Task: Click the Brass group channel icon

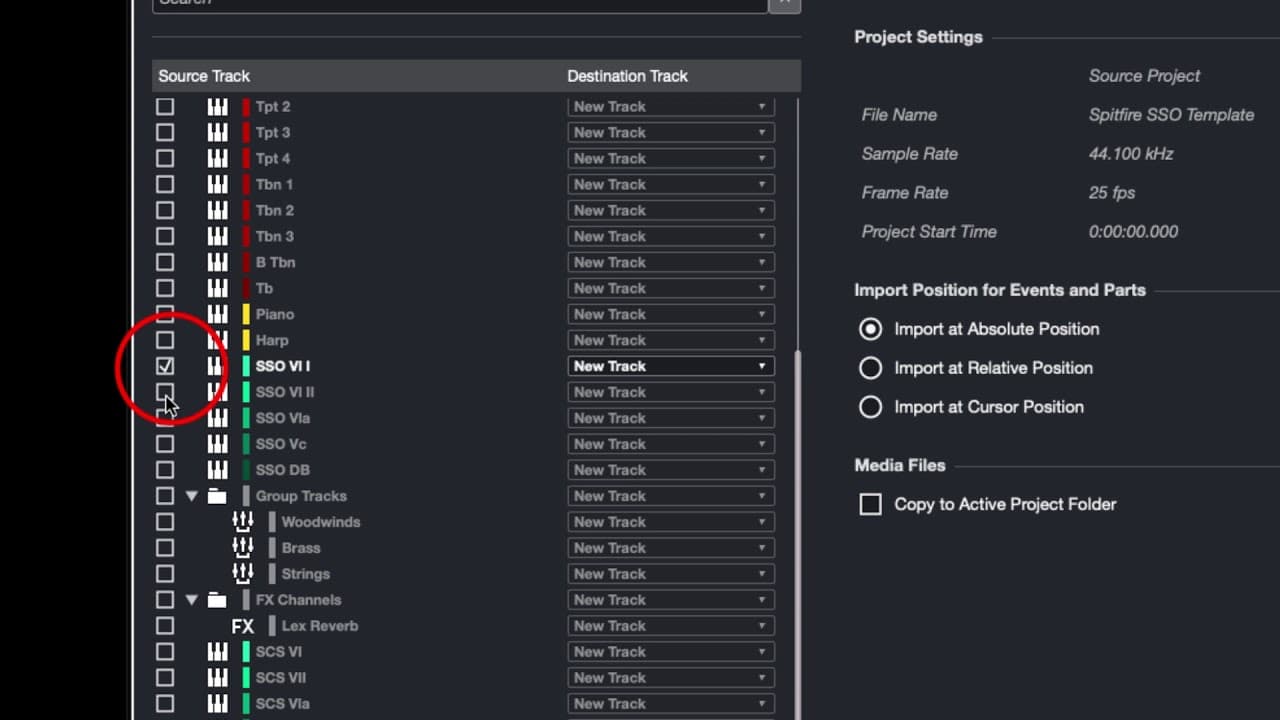Action: tap(243, 548)
